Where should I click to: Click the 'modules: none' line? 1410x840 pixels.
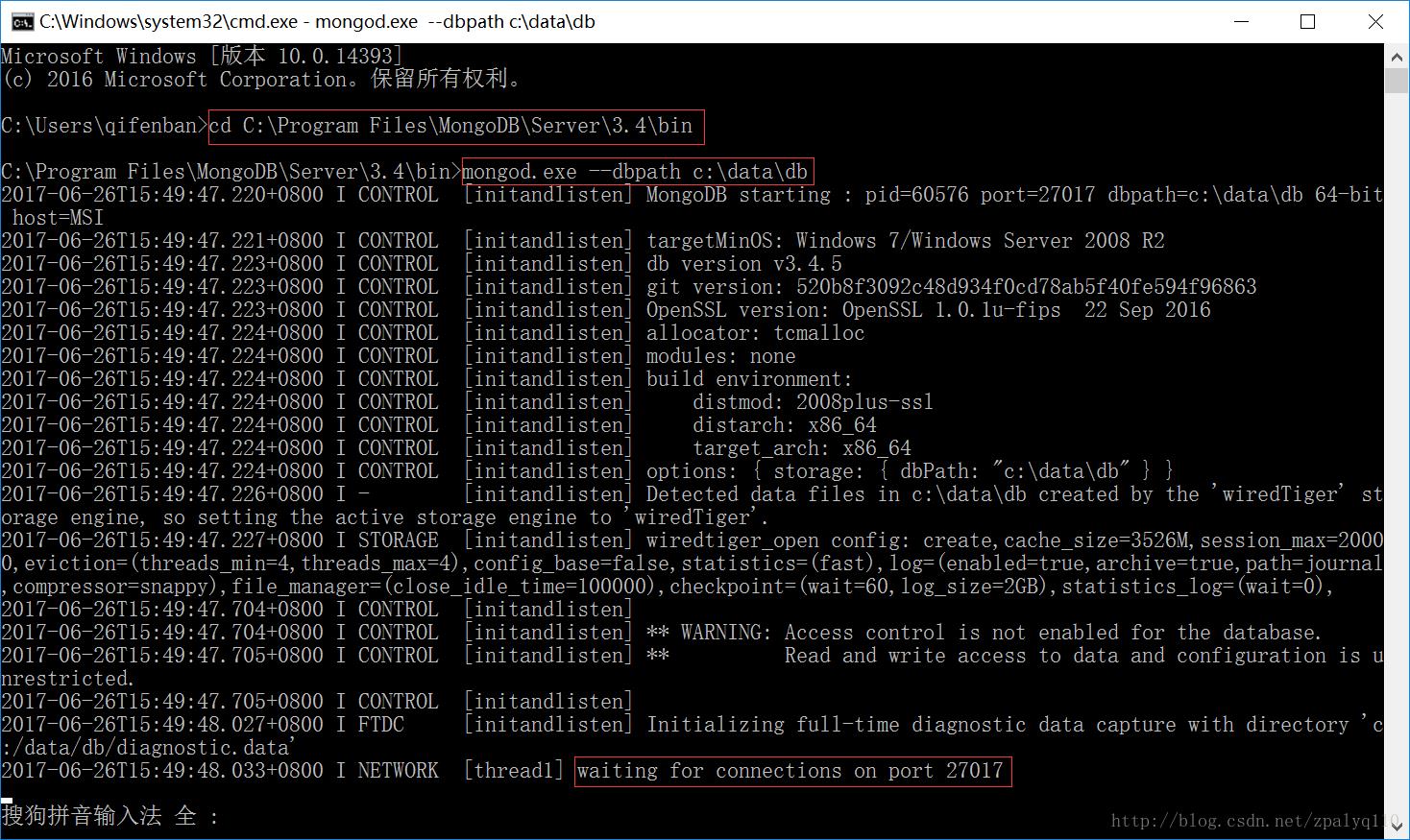(720, 356)
